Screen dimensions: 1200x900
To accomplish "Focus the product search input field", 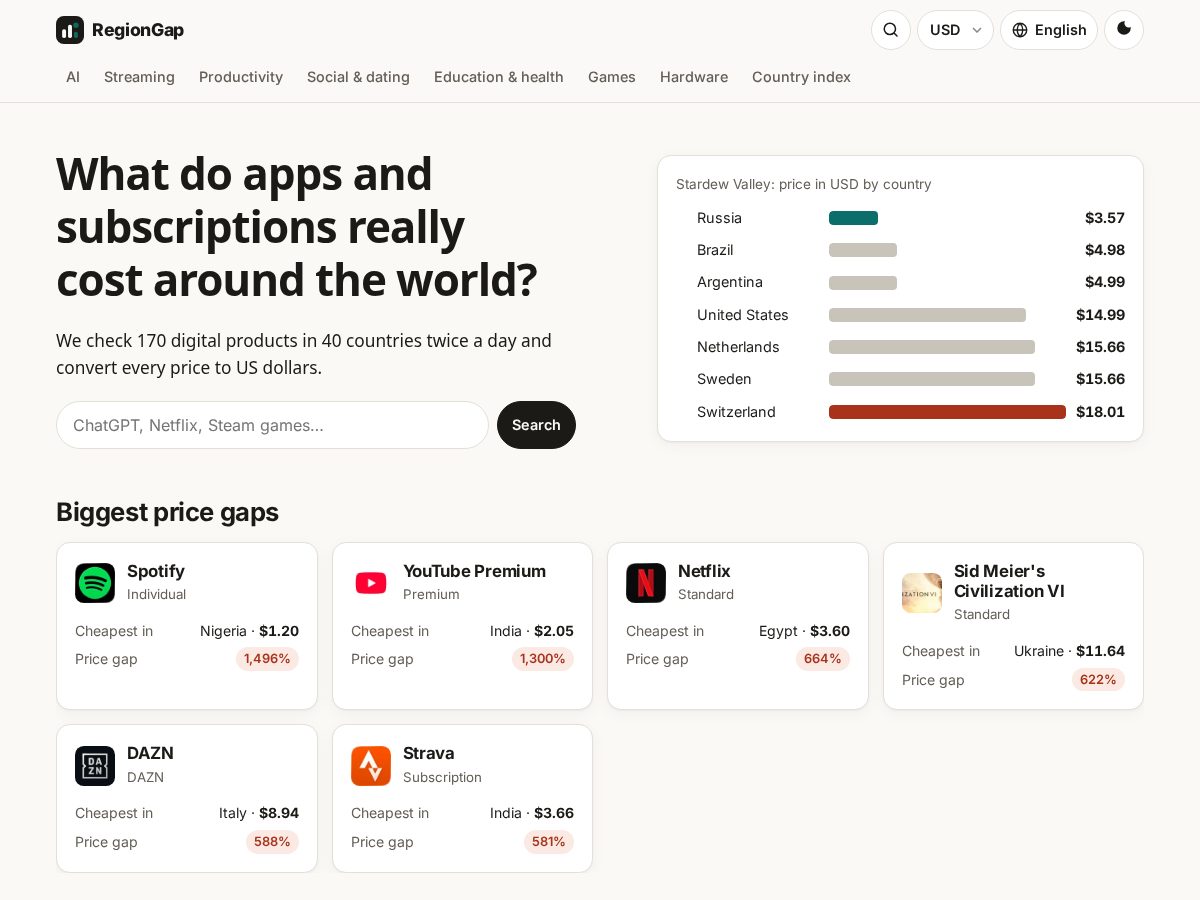I will (272, 425).
